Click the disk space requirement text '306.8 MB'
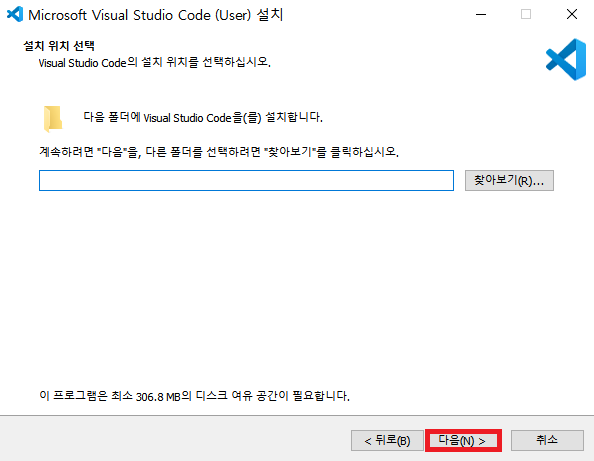Viewport: 594px width, 461px height. click(158, 397)
